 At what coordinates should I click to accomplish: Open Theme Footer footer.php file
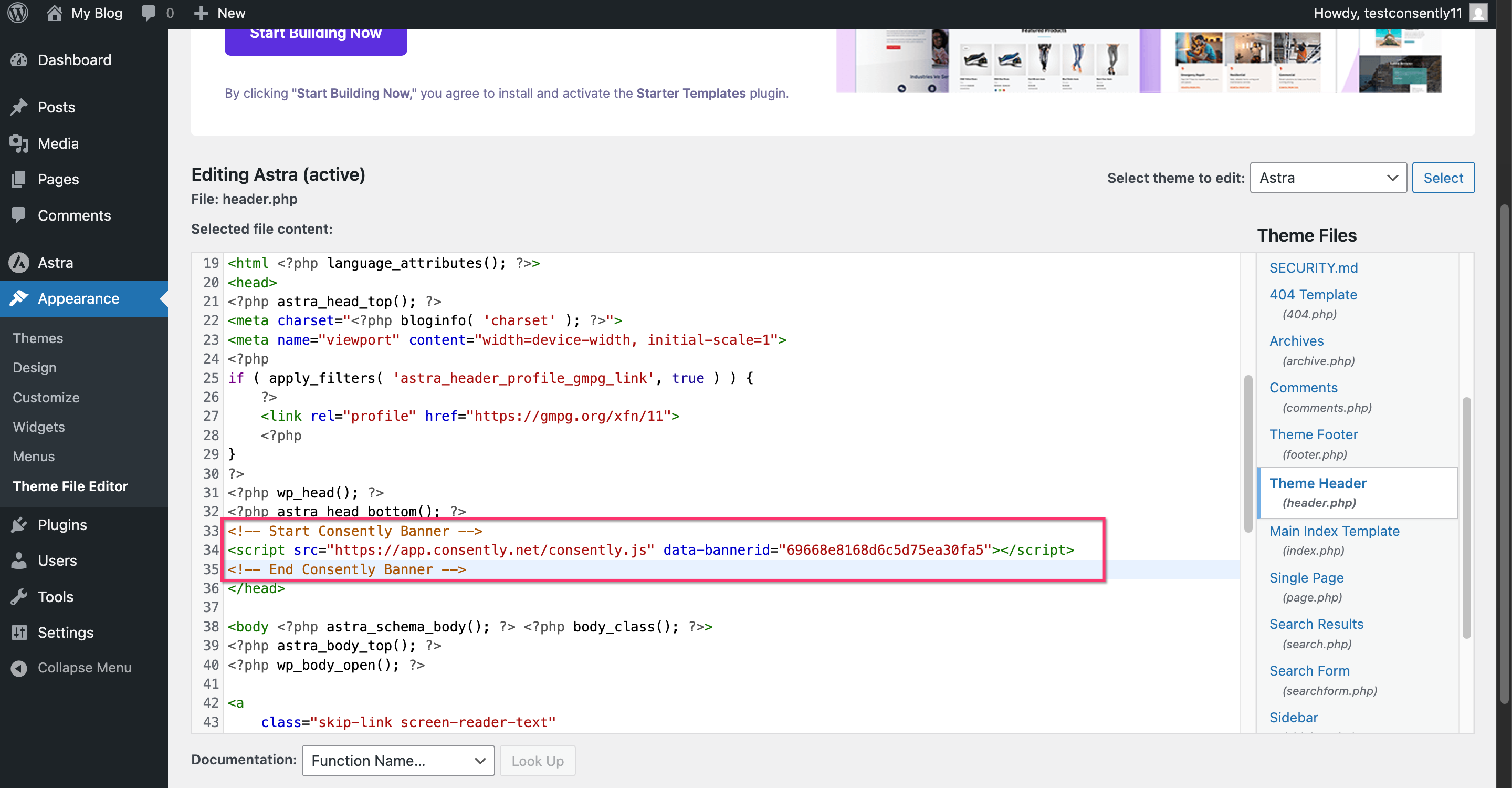tap(1313, 434)
